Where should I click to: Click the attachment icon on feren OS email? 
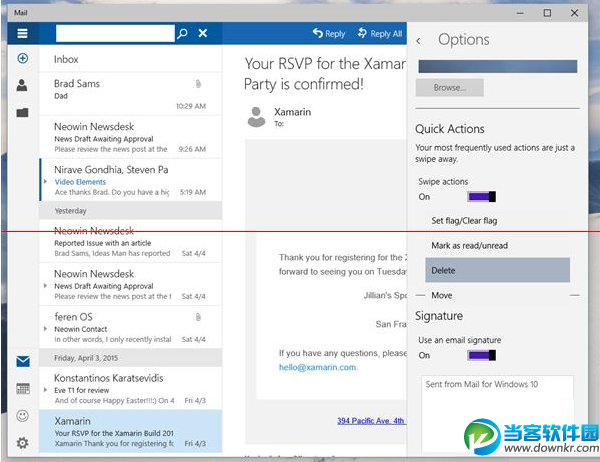pos(198,317)
